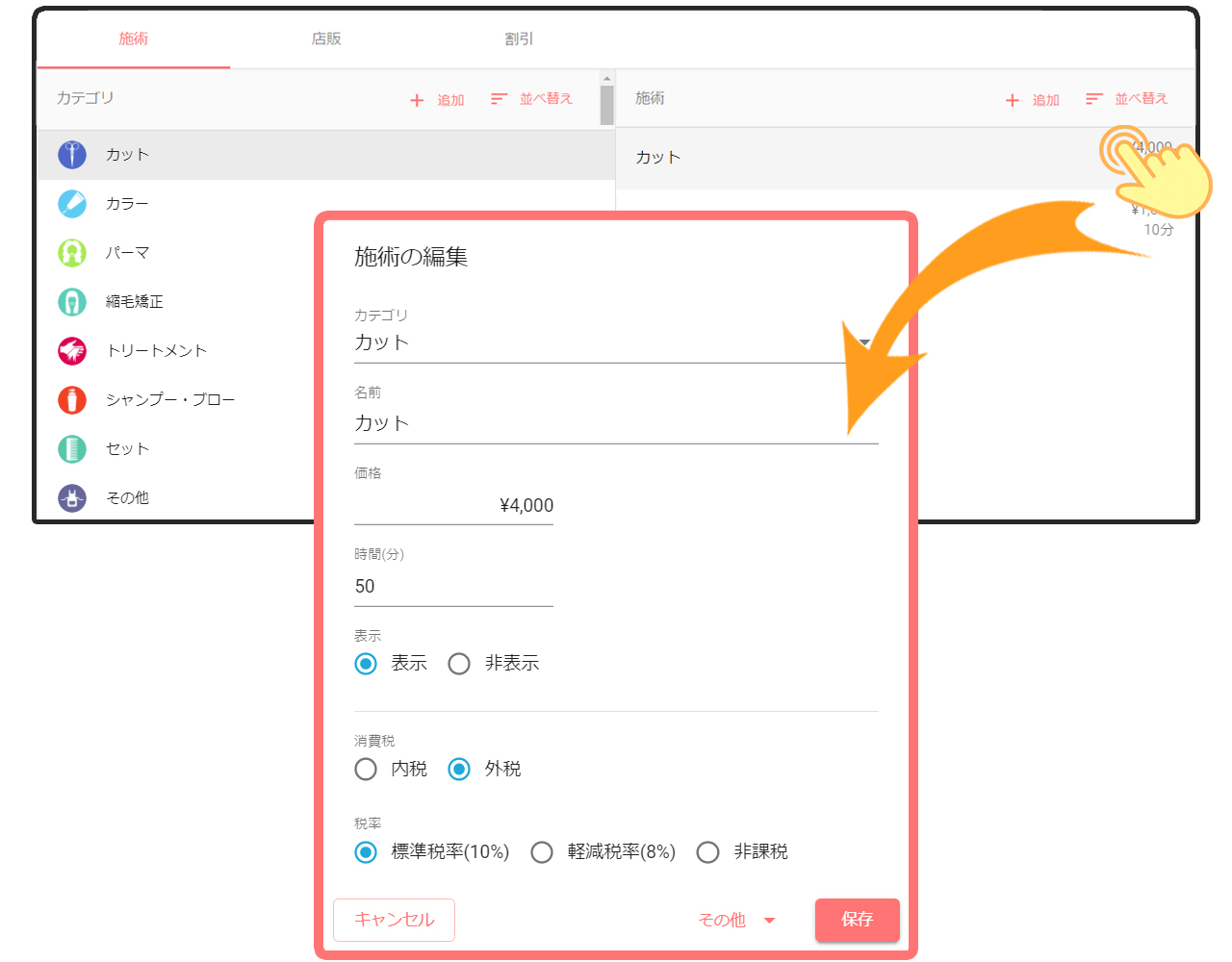Click the キャンセル button

click(x=394, y=920)
